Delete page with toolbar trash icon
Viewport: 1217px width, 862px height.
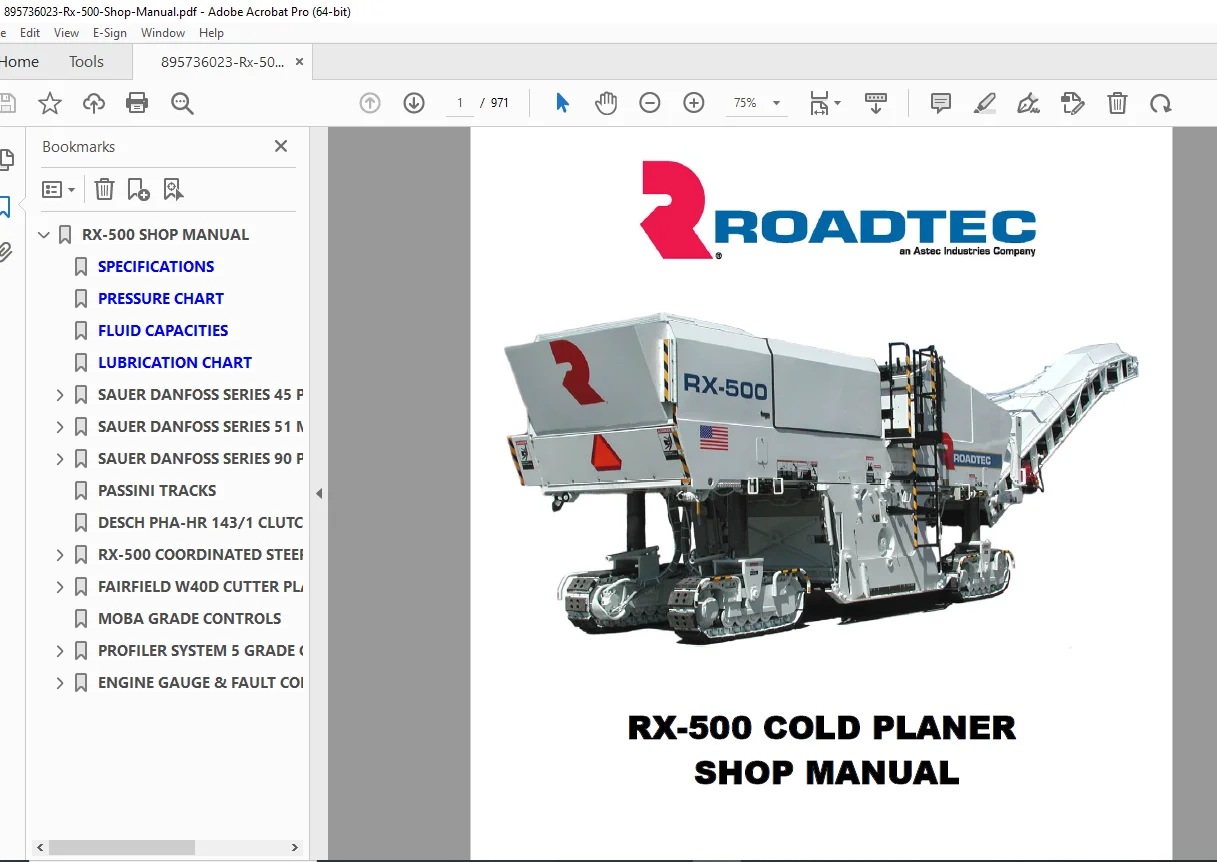click(x=1117, y=103)
